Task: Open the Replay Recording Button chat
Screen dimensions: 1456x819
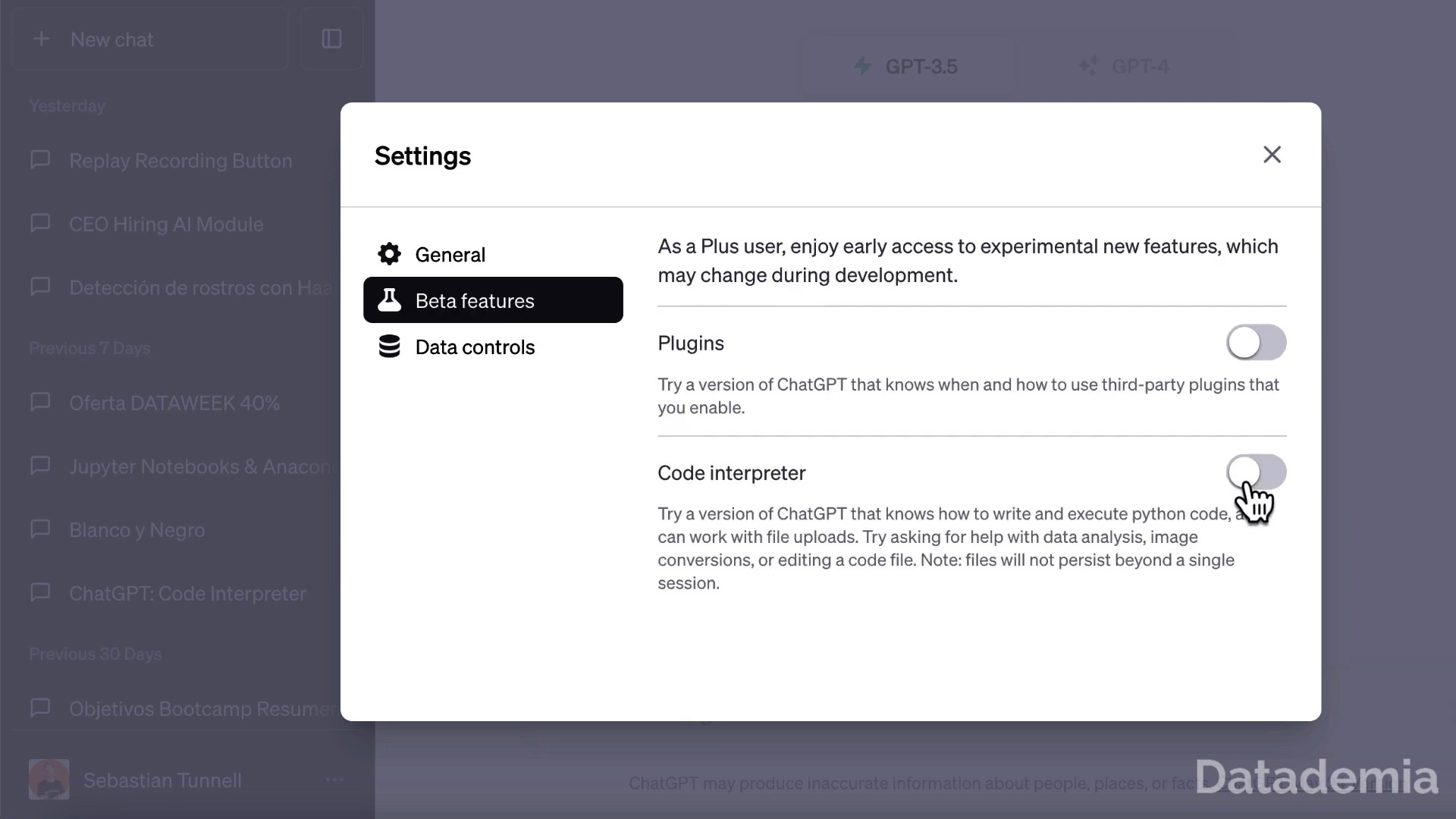Action: tap(180, 161)
